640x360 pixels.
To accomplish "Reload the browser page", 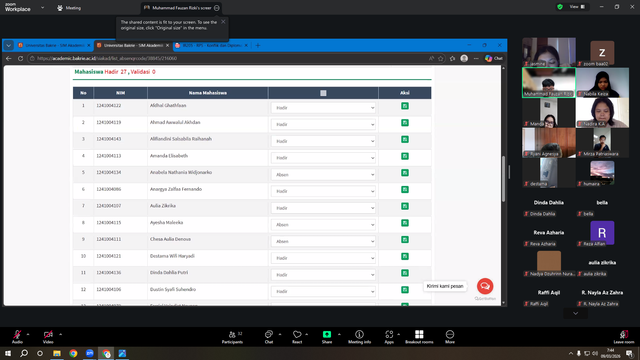I will pos(20,58).
